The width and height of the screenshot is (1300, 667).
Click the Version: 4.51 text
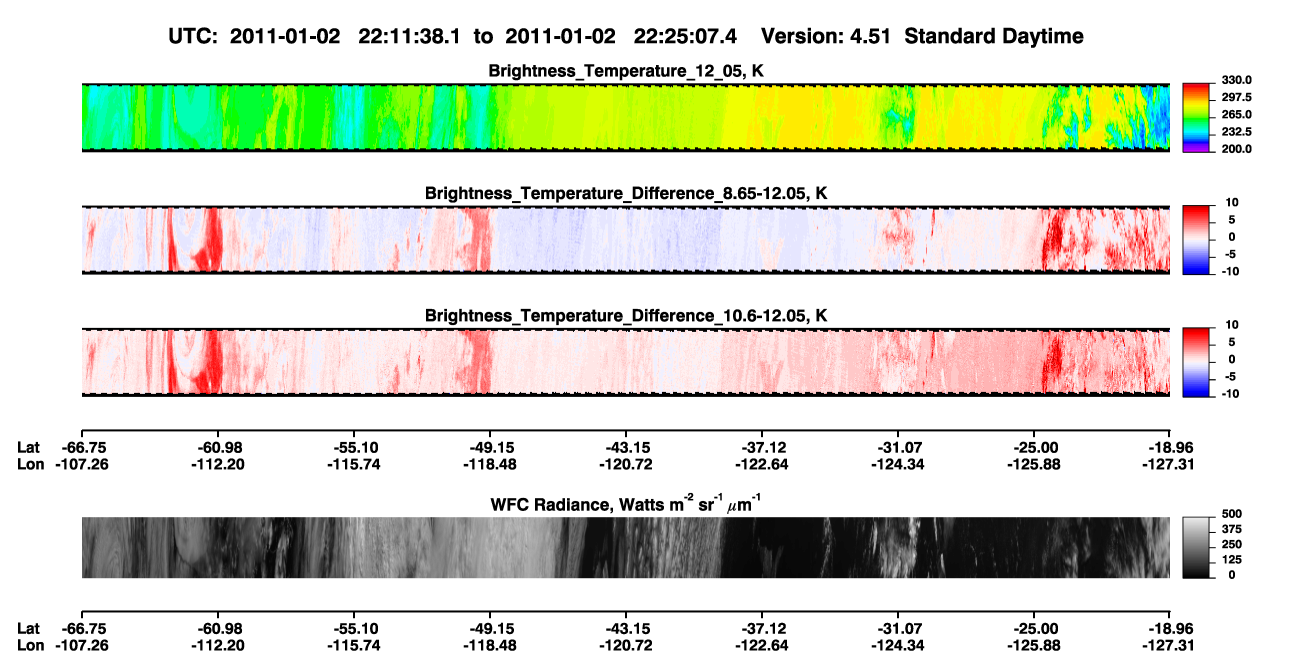pos(824,37)
